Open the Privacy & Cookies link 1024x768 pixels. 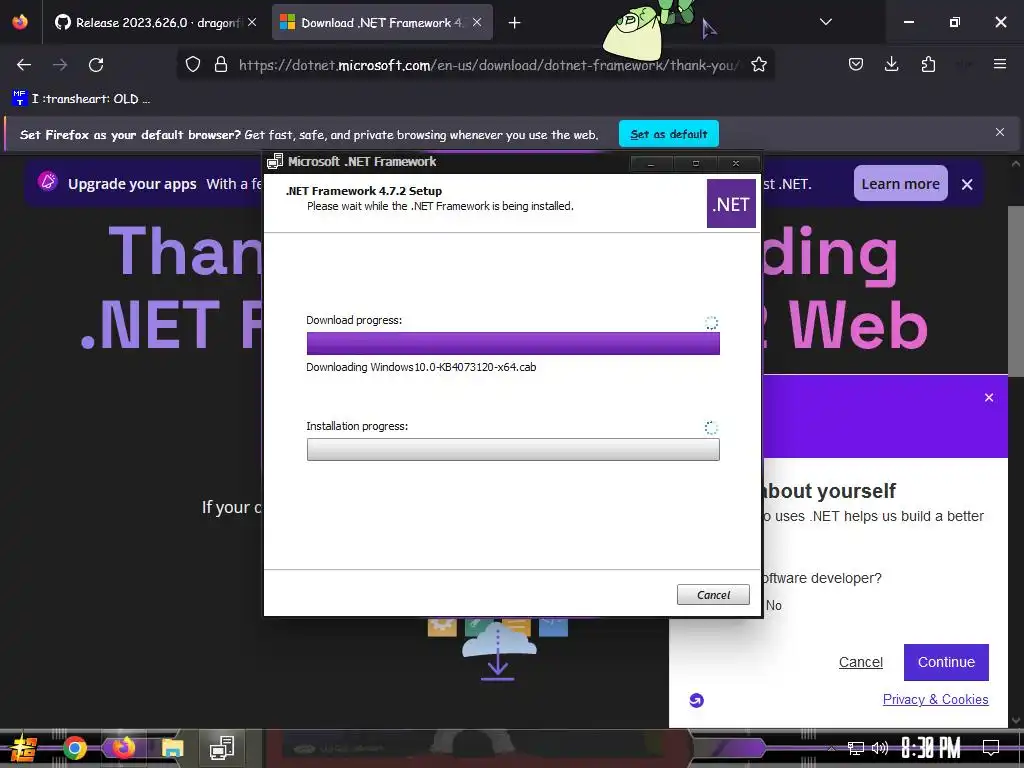pos(935,699)
